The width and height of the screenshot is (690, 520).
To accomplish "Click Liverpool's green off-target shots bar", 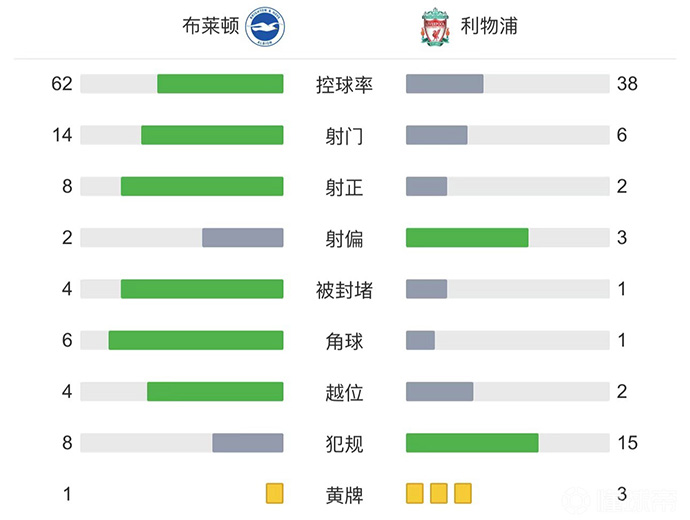I will 467,238.
